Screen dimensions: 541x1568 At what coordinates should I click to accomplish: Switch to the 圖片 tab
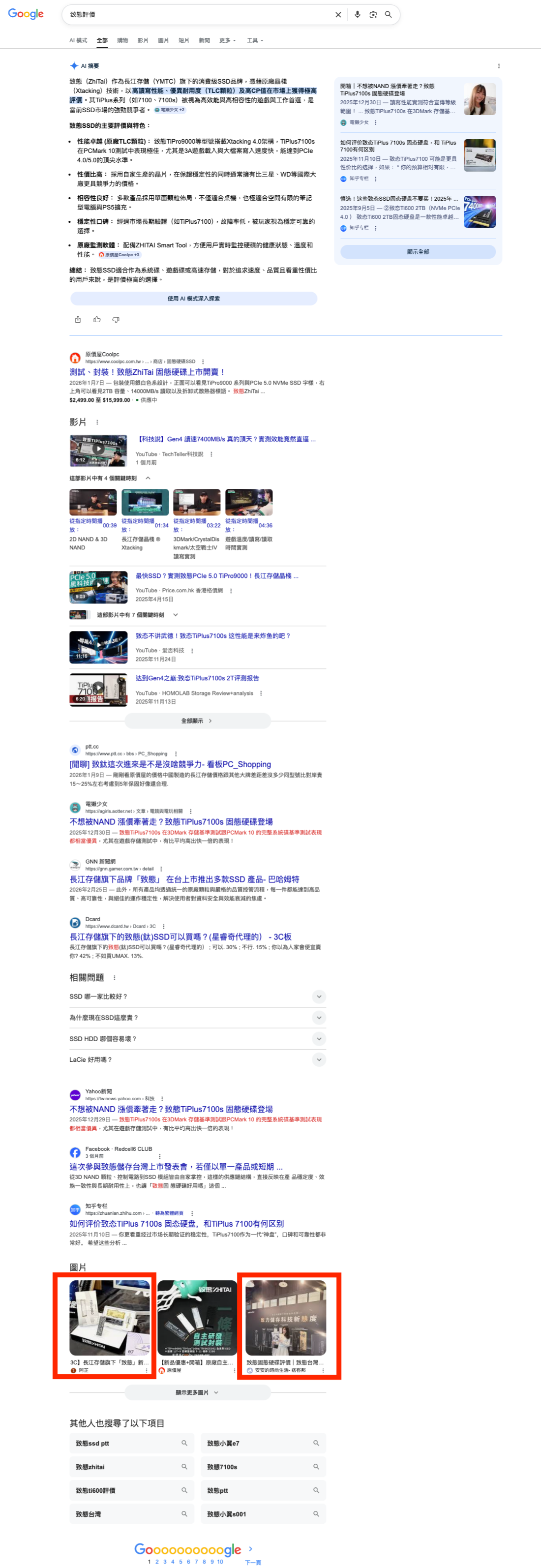click(163, 40)
